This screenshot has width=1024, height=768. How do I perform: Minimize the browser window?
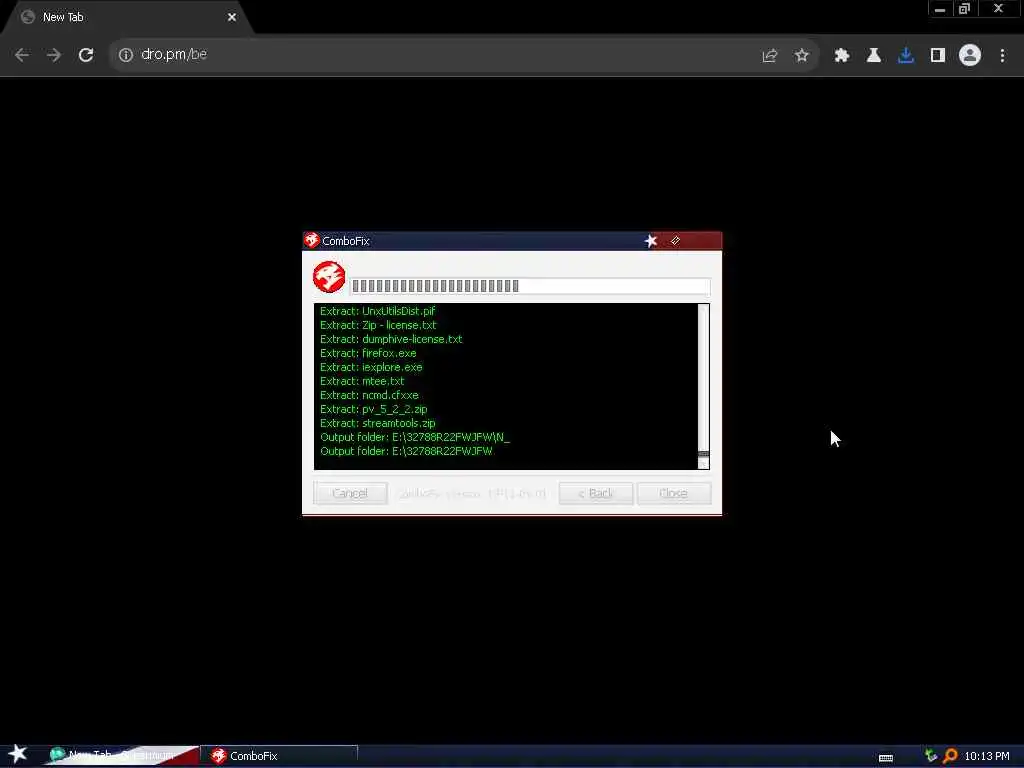(940, 8)
